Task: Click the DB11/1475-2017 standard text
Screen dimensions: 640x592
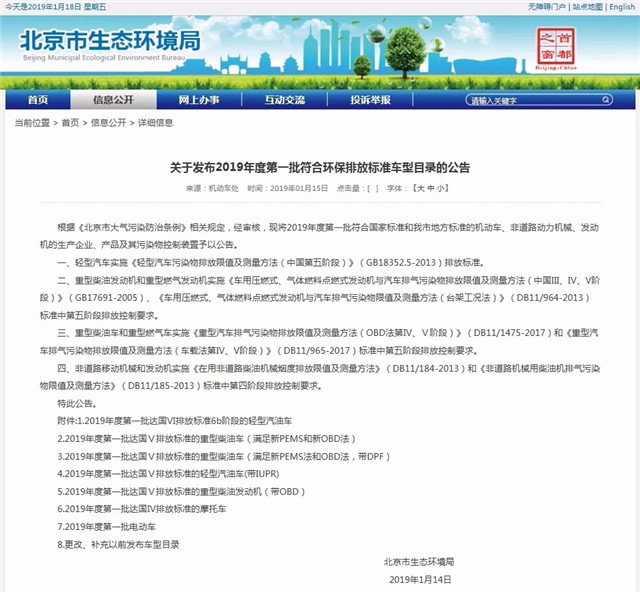Action: (x=509, y=332)
